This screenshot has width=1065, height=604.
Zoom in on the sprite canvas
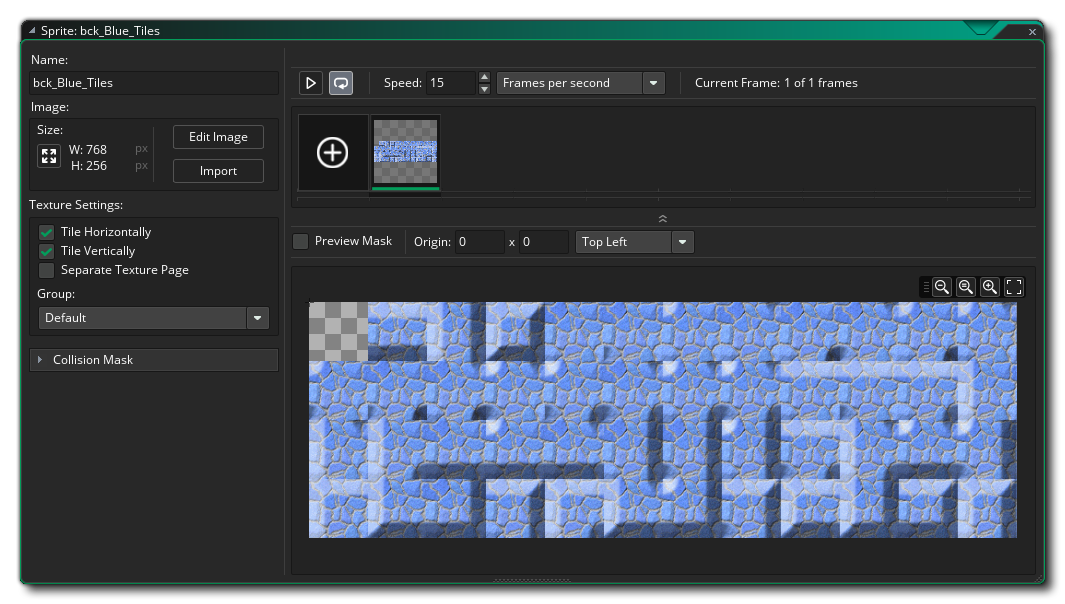click(x=989, y=287)
